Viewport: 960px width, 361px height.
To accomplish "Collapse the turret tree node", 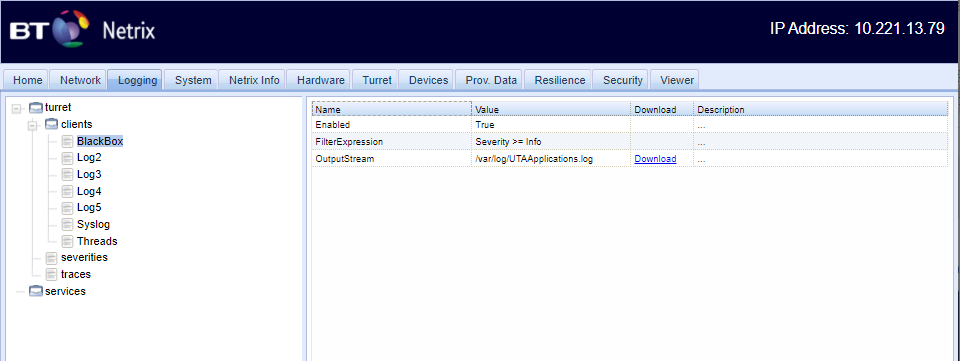I will (17, 108).
